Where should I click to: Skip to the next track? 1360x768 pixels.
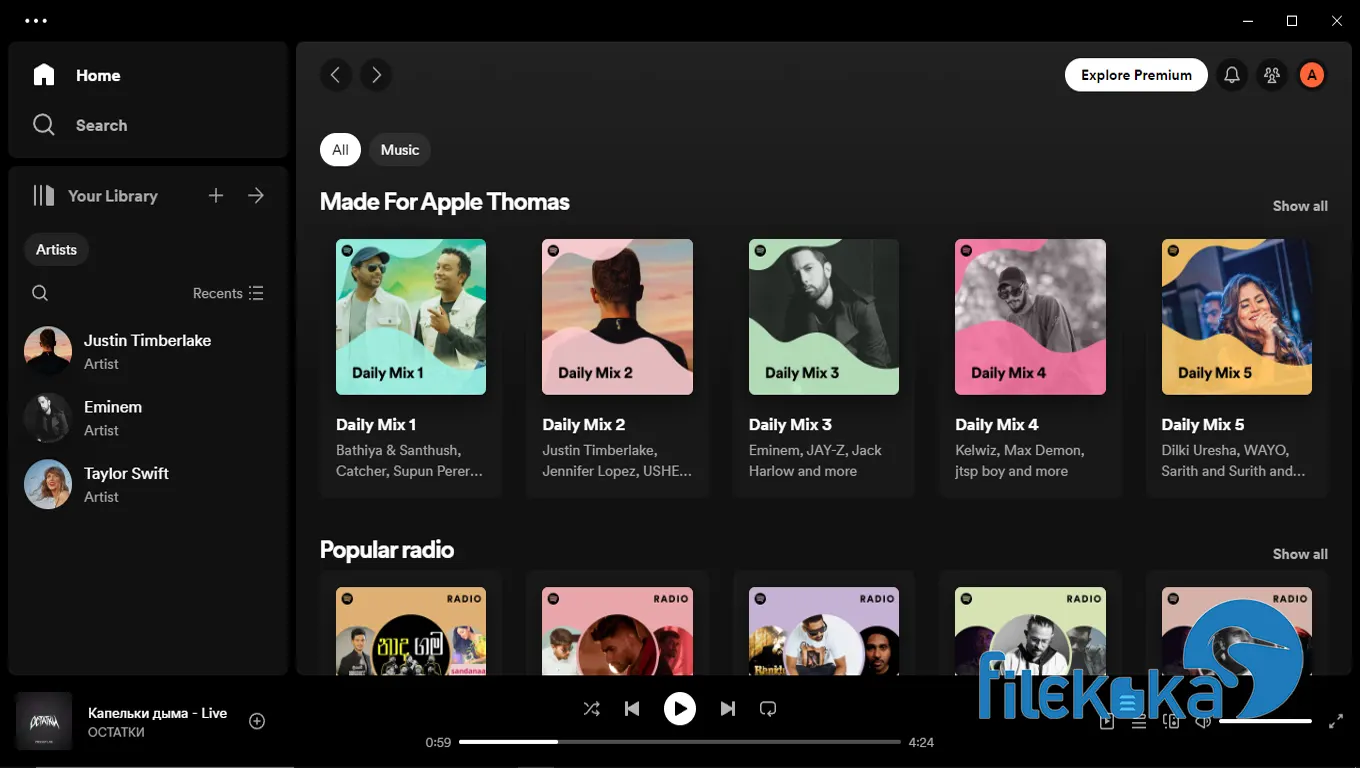[728, 709]
